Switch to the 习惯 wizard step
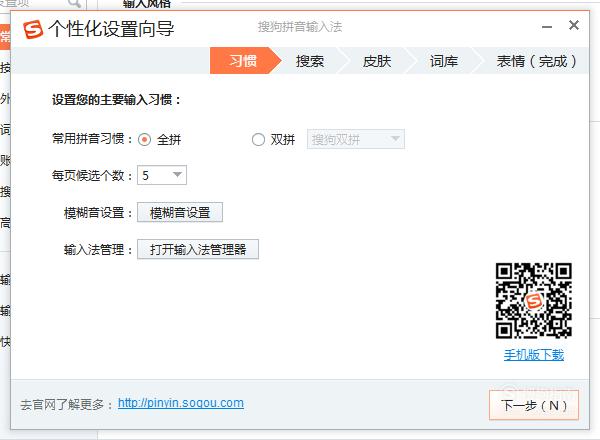 point(243,61)
